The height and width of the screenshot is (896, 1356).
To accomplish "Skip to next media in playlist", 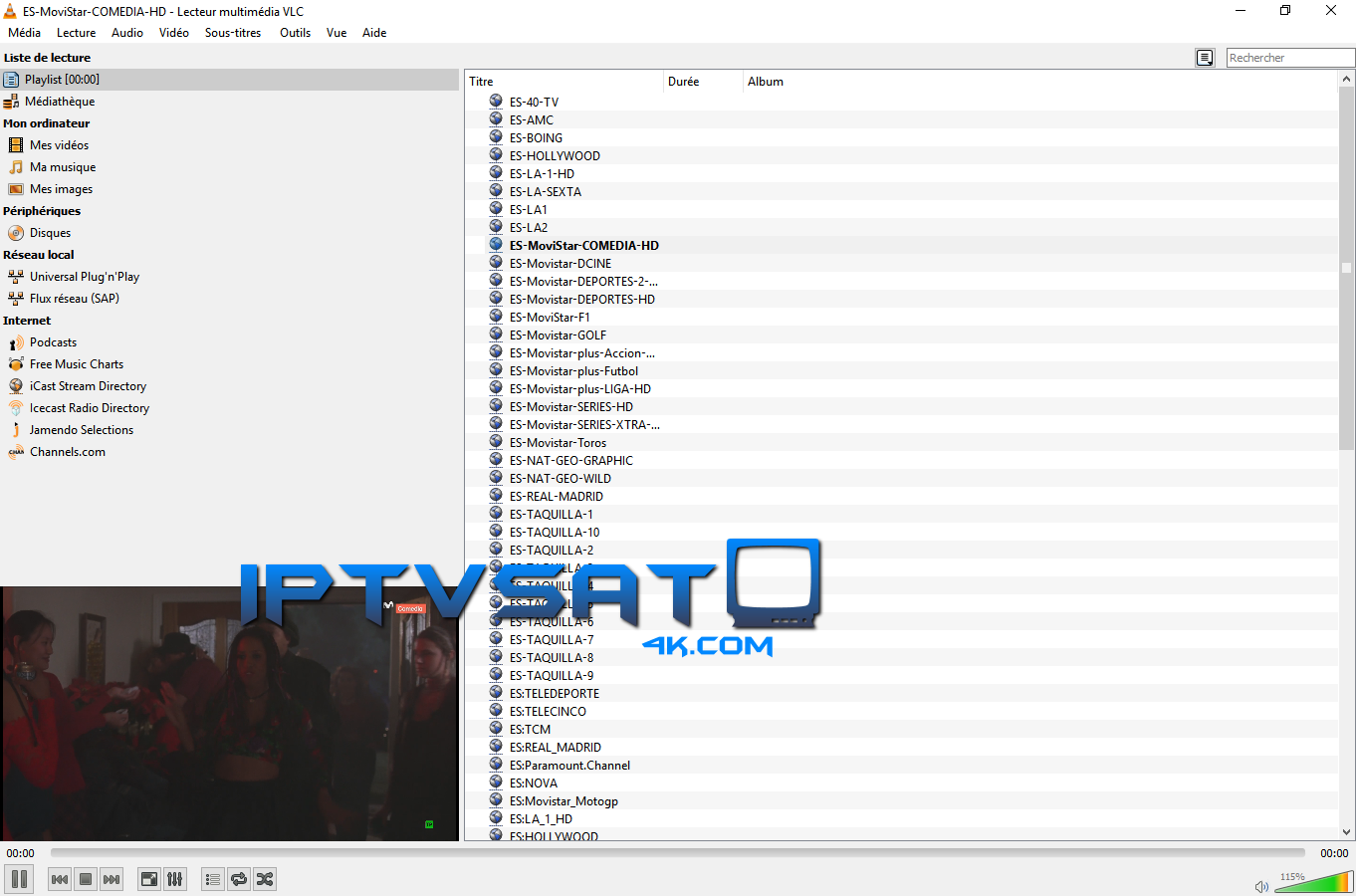I will tap(112, 879).
